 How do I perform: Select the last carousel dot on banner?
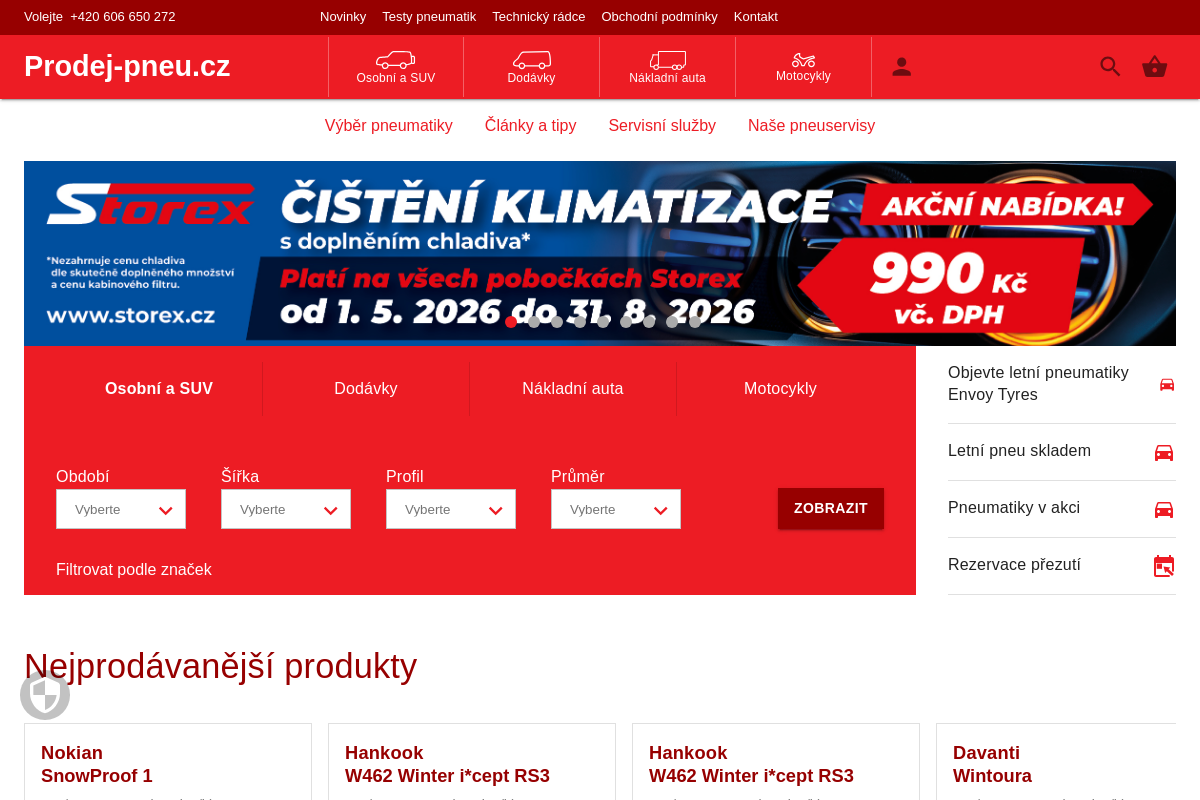click(x=695, y=322)
